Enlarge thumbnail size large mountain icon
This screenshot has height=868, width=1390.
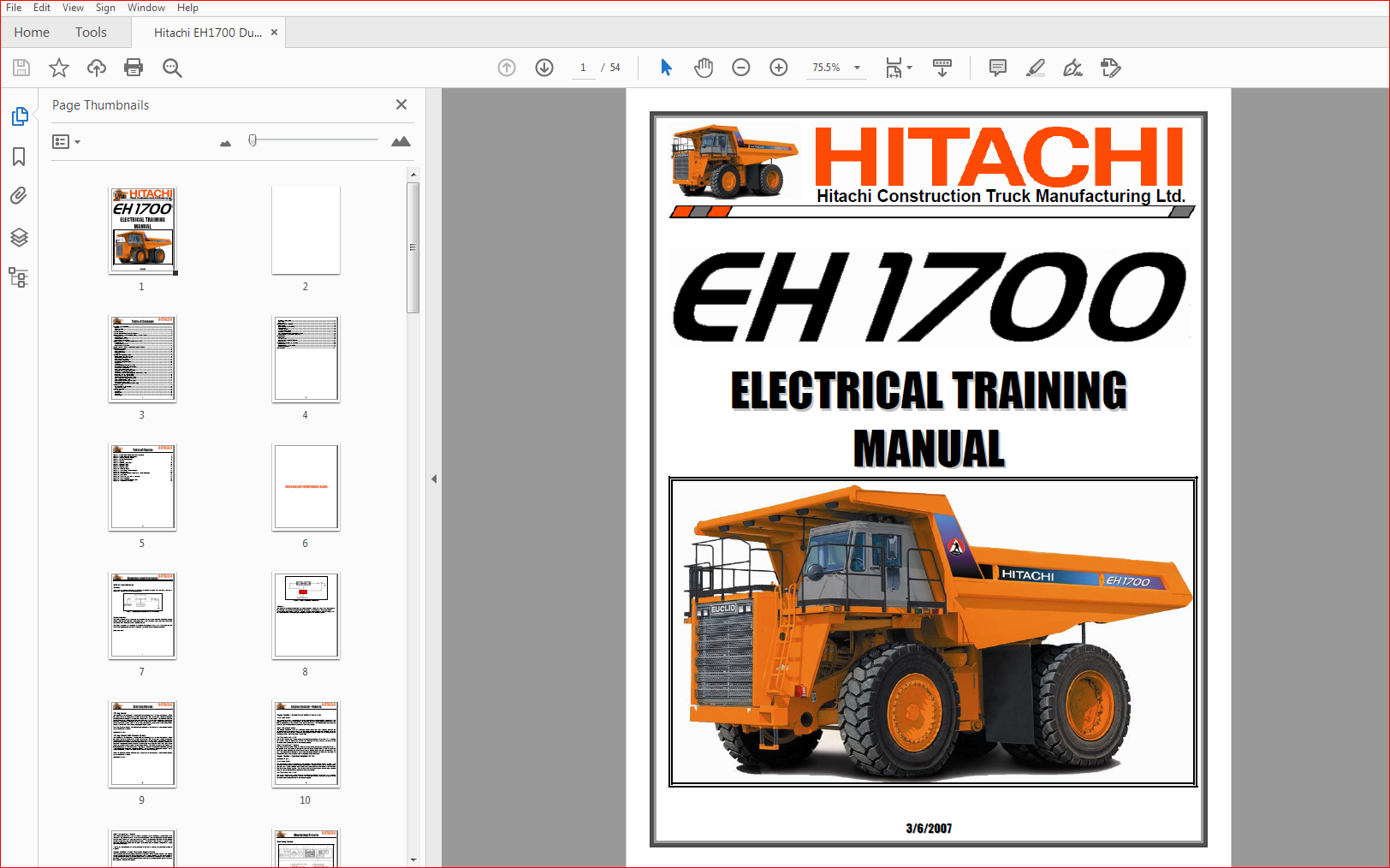(401, 141)
